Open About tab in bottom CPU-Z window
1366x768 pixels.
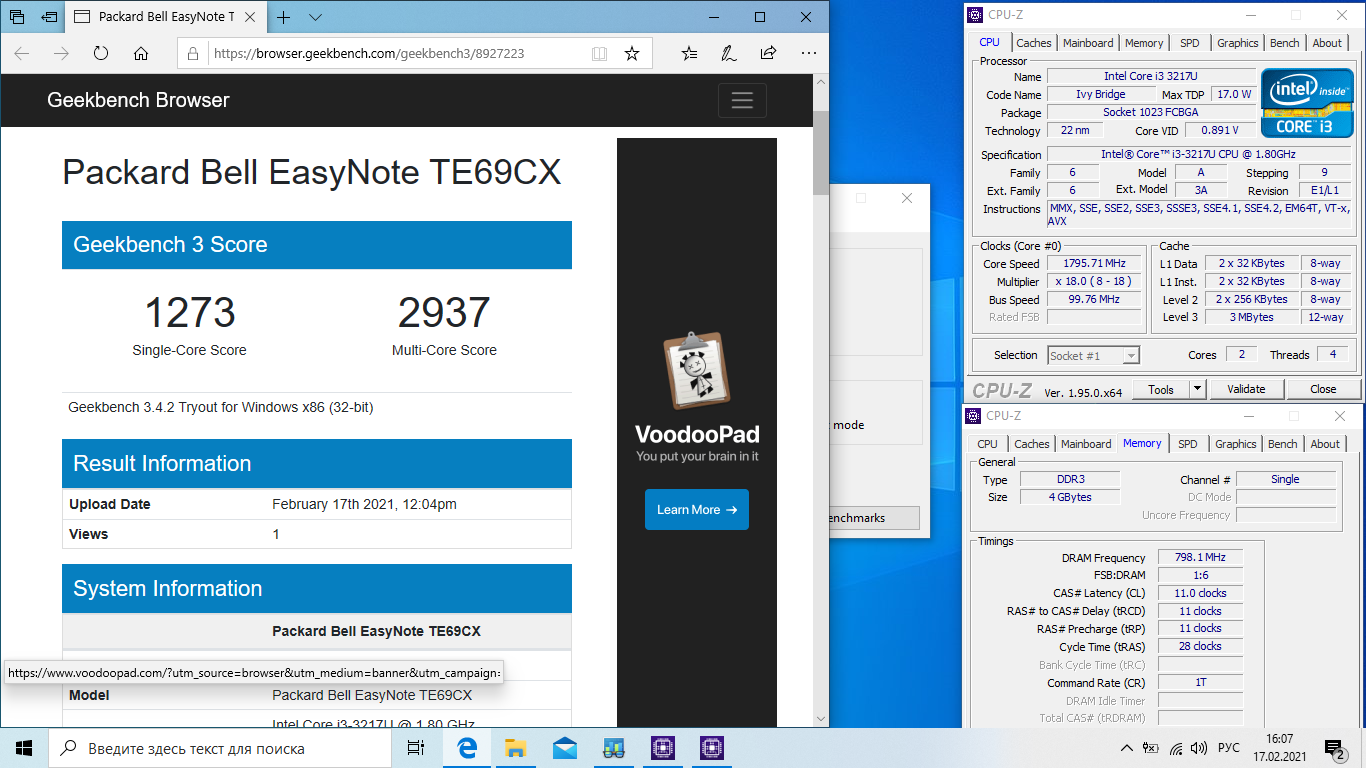(x=1325, y=444)
